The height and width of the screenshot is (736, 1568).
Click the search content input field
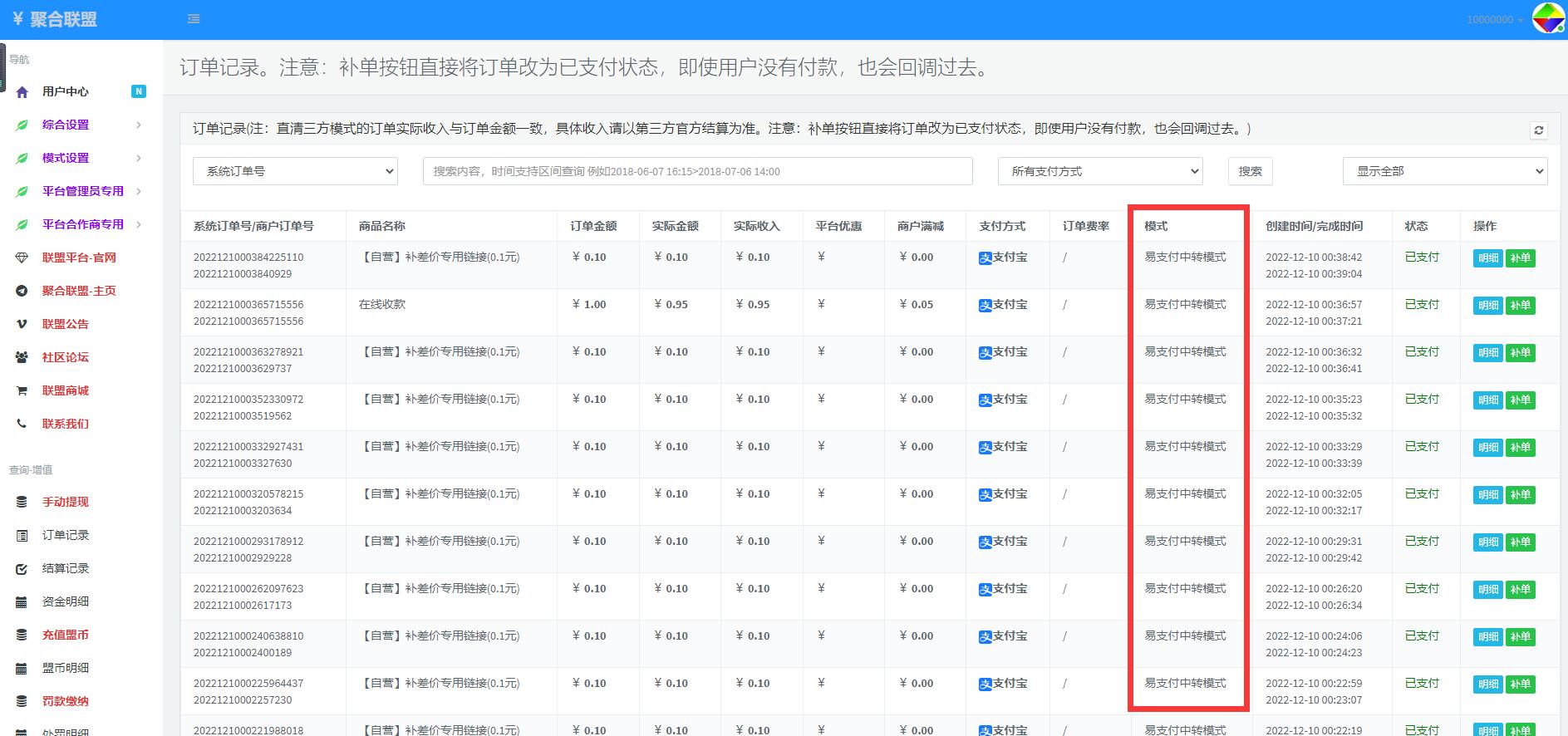(x=697, y=171)
